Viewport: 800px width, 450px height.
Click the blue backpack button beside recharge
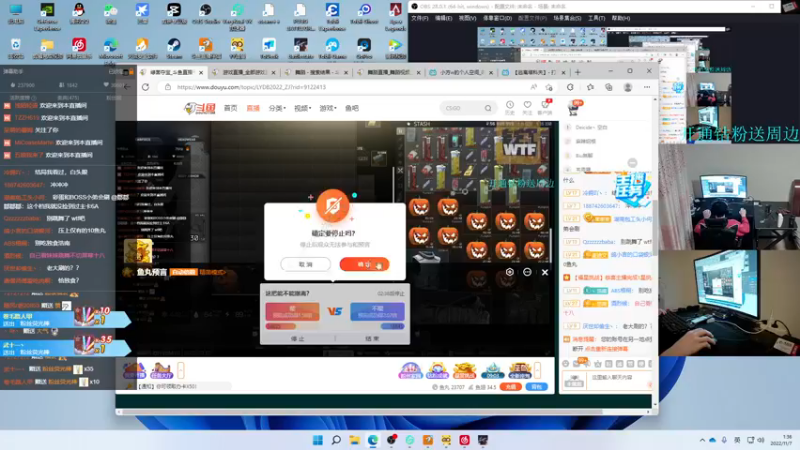coord(537,387)
